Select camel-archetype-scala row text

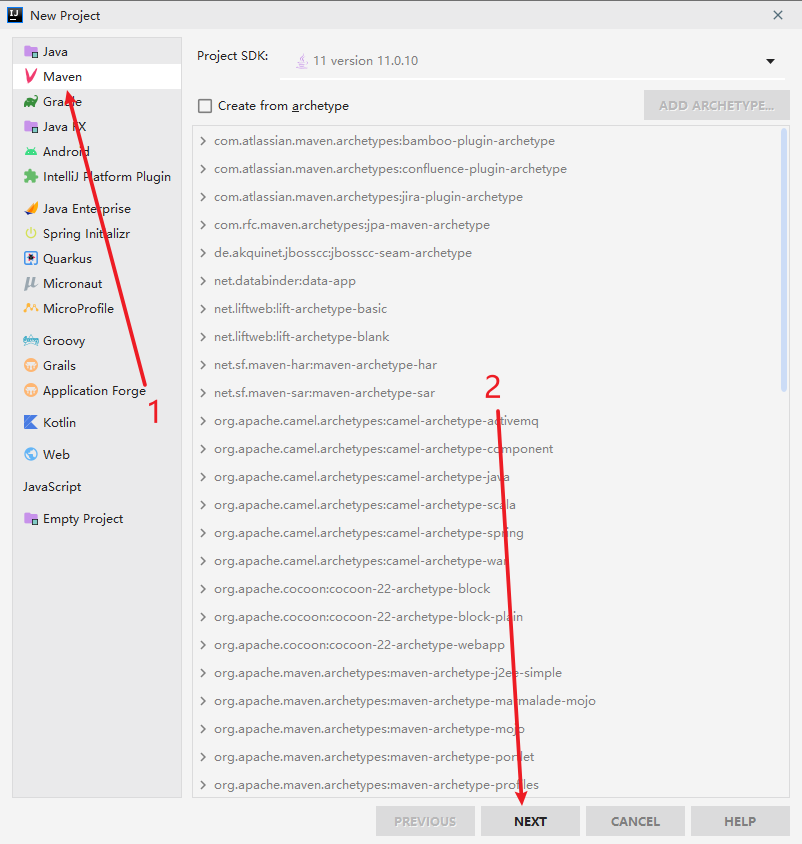tap(365, 505)
